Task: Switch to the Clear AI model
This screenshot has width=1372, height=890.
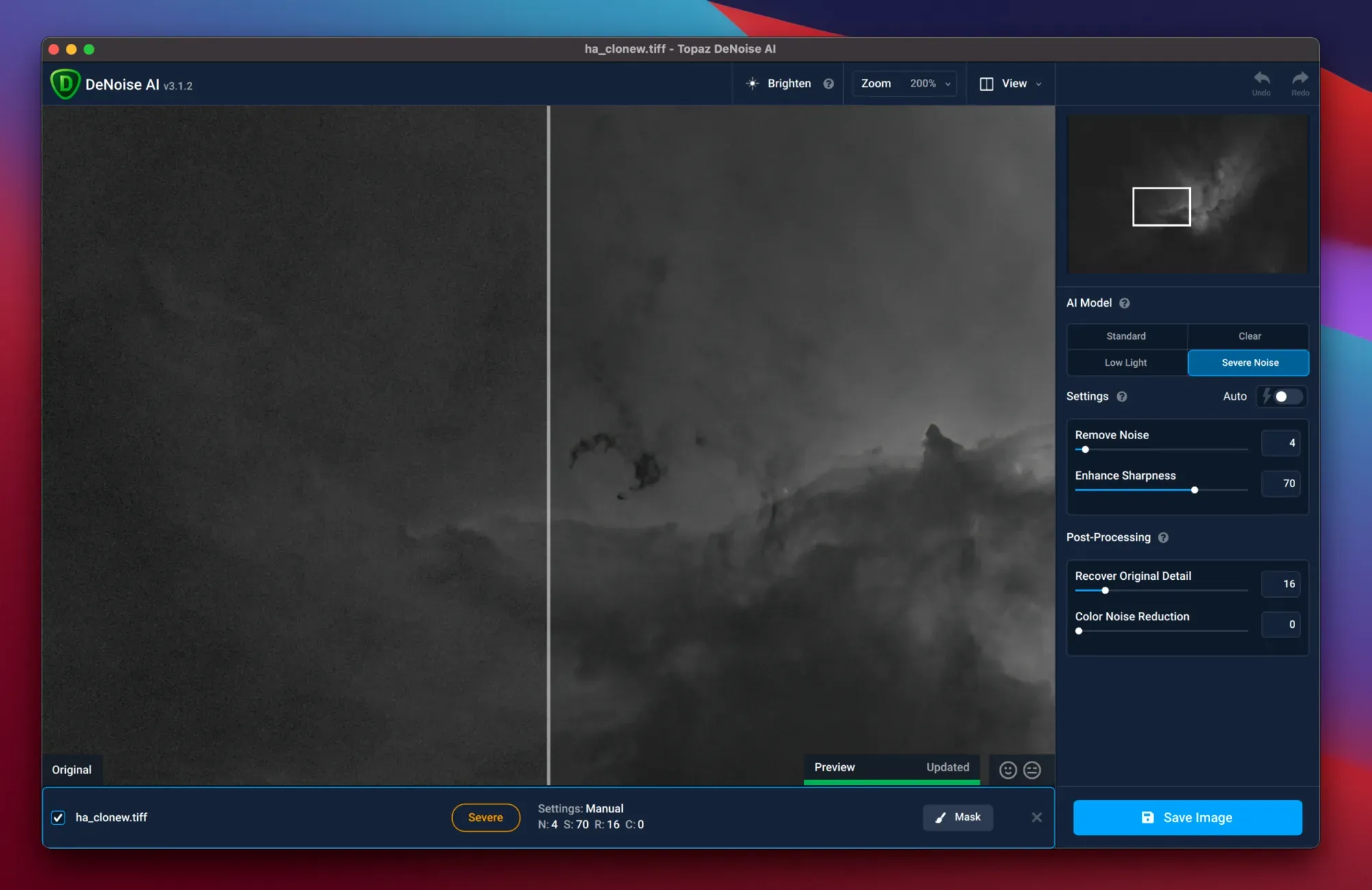Action: coord(1249,336)
